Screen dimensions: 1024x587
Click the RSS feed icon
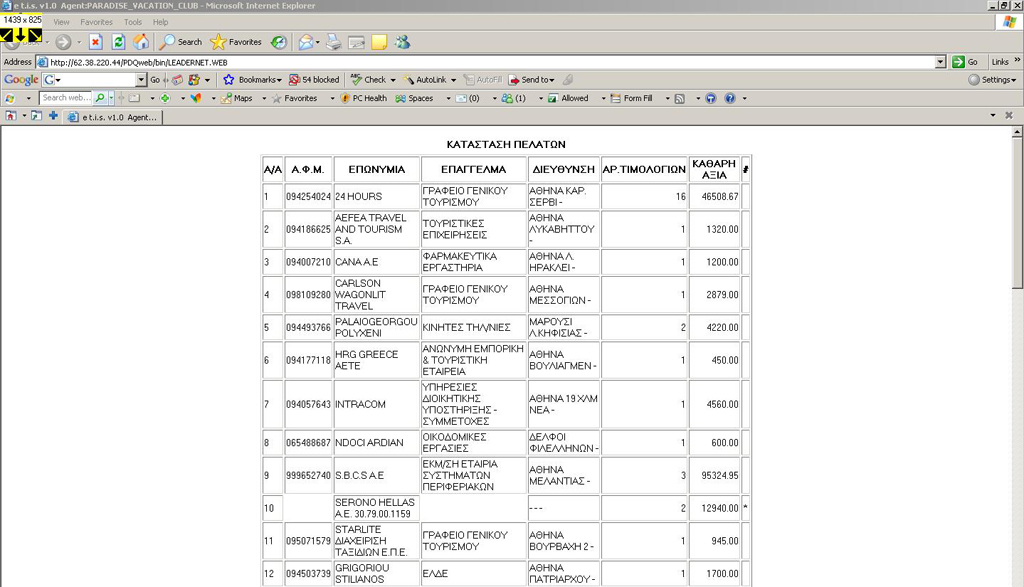pos(680,99)
